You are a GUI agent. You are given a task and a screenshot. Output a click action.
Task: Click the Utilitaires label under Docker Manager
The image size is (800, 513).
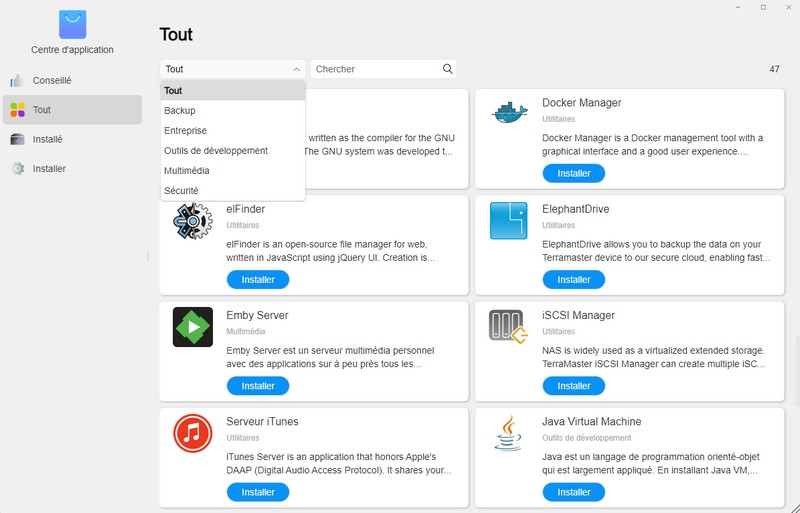coord(558,119)
